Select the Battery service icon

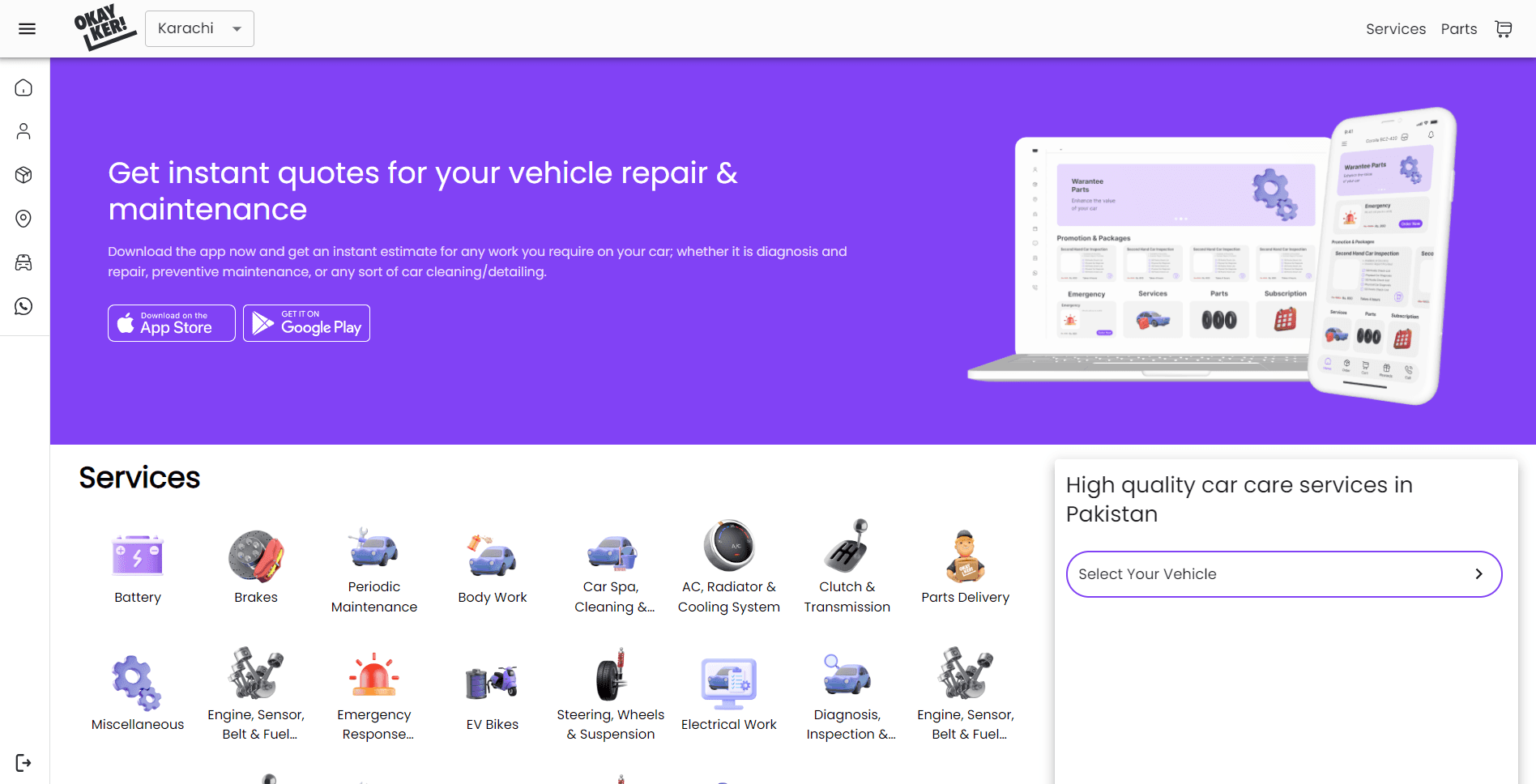pos(138,556)
